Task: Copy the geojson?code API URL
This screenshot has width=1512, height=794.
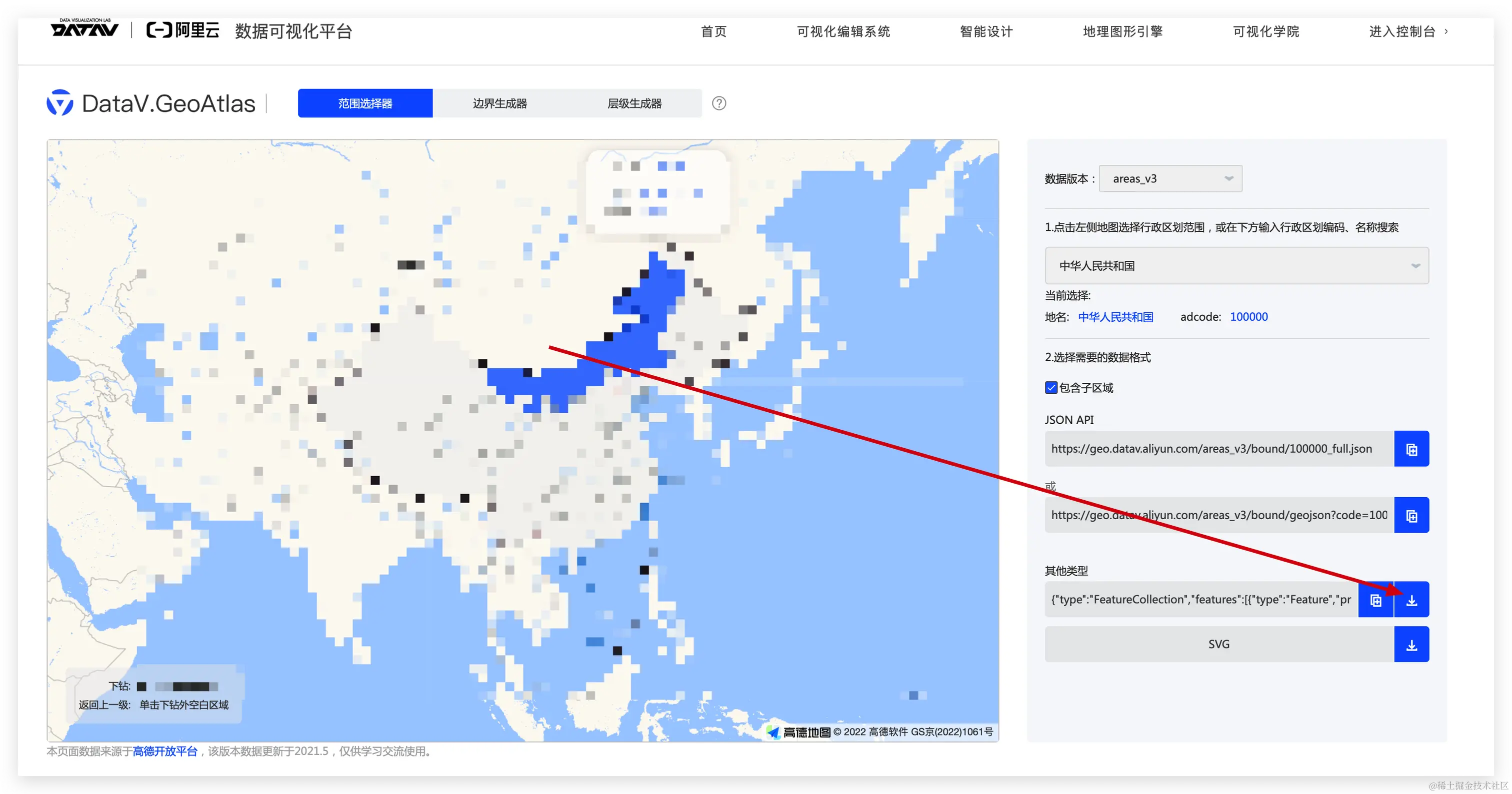Action: (x=1411, y=516)
